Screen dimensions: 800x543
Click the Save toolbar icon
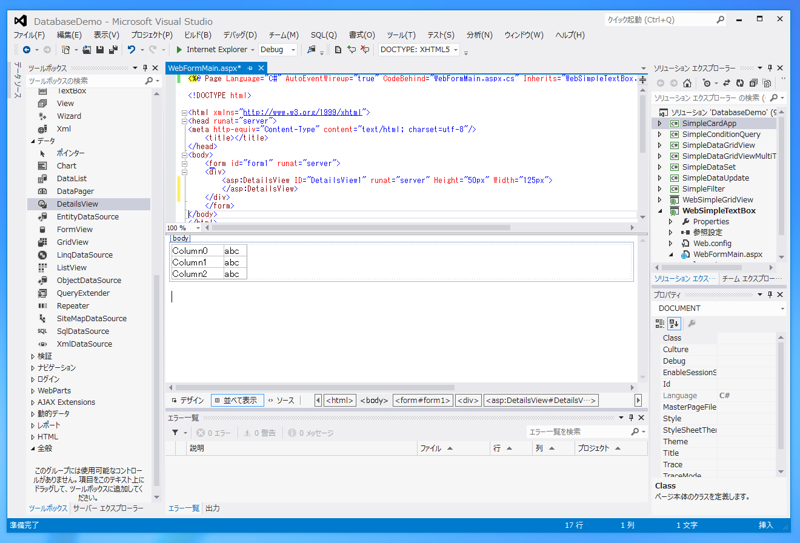tap(100, 50)
